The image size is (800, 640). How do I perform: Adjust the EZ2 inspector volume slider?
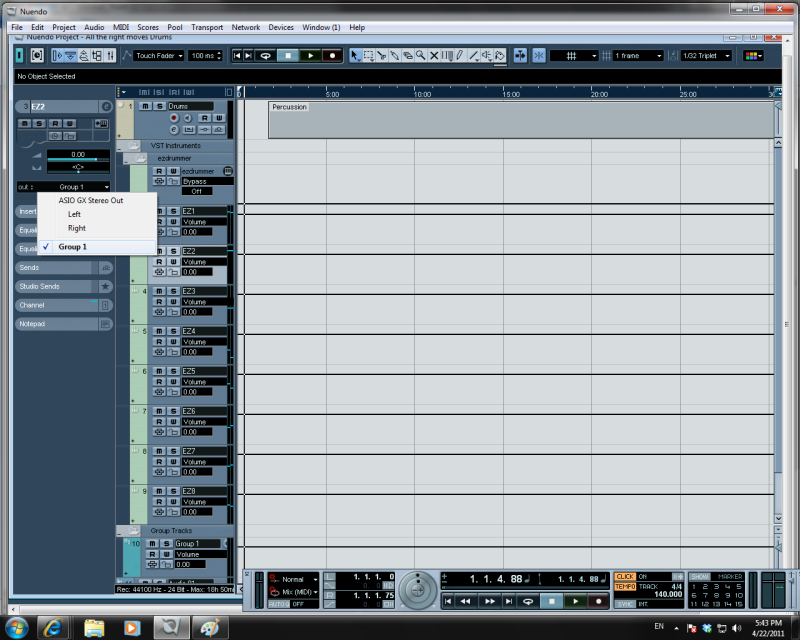pyautogui.click(x=78, y=159)
